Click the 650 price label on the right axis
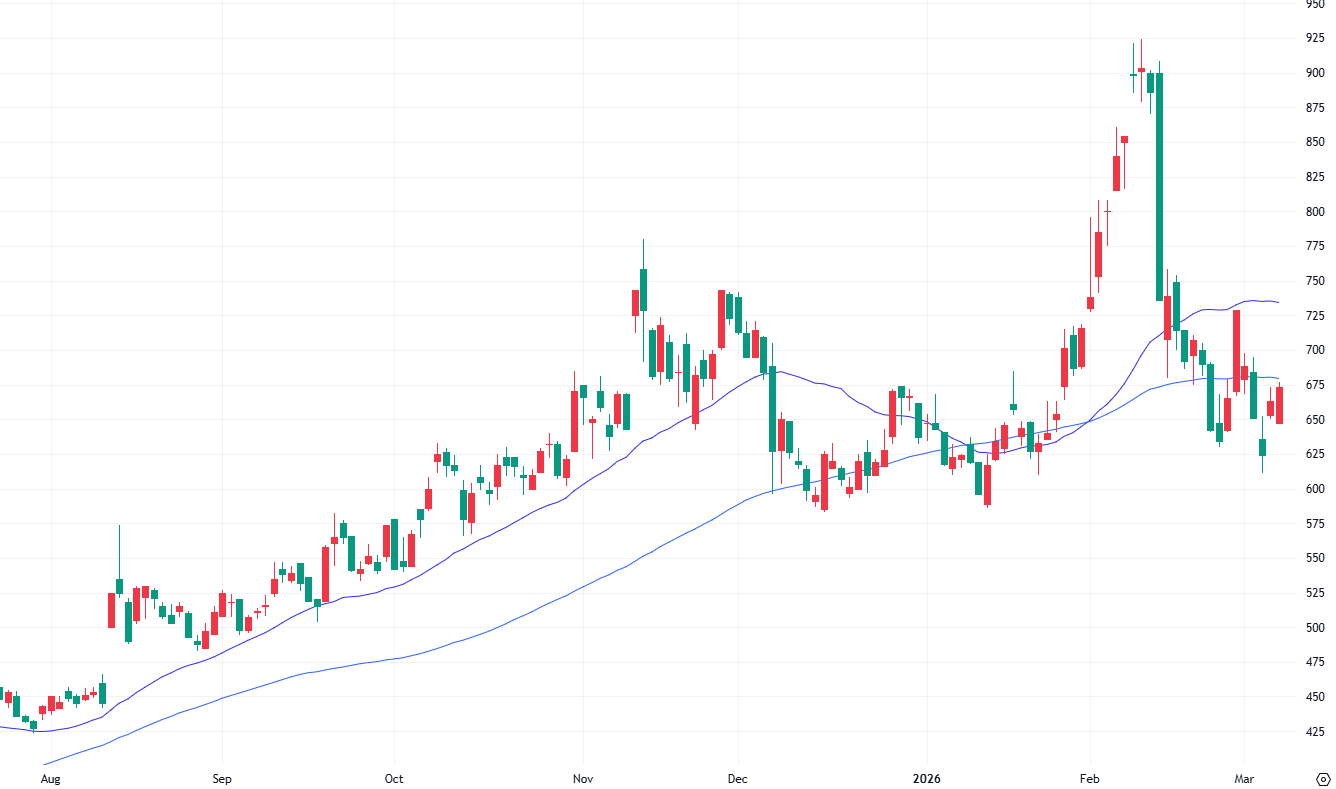The height and width of the screenshot is (789, 1336). coord(1313,418)
